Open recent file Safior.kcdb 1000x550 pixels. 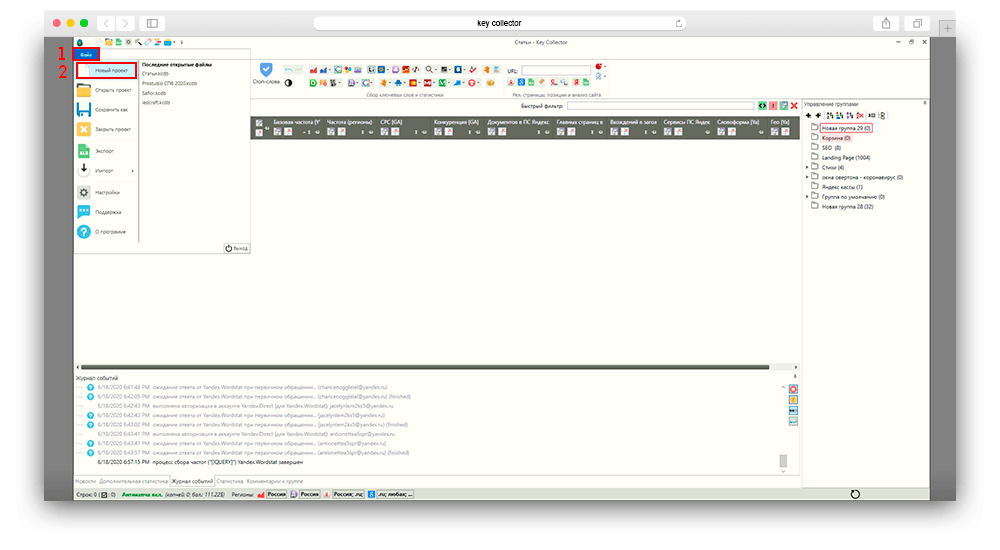(154, 93)
